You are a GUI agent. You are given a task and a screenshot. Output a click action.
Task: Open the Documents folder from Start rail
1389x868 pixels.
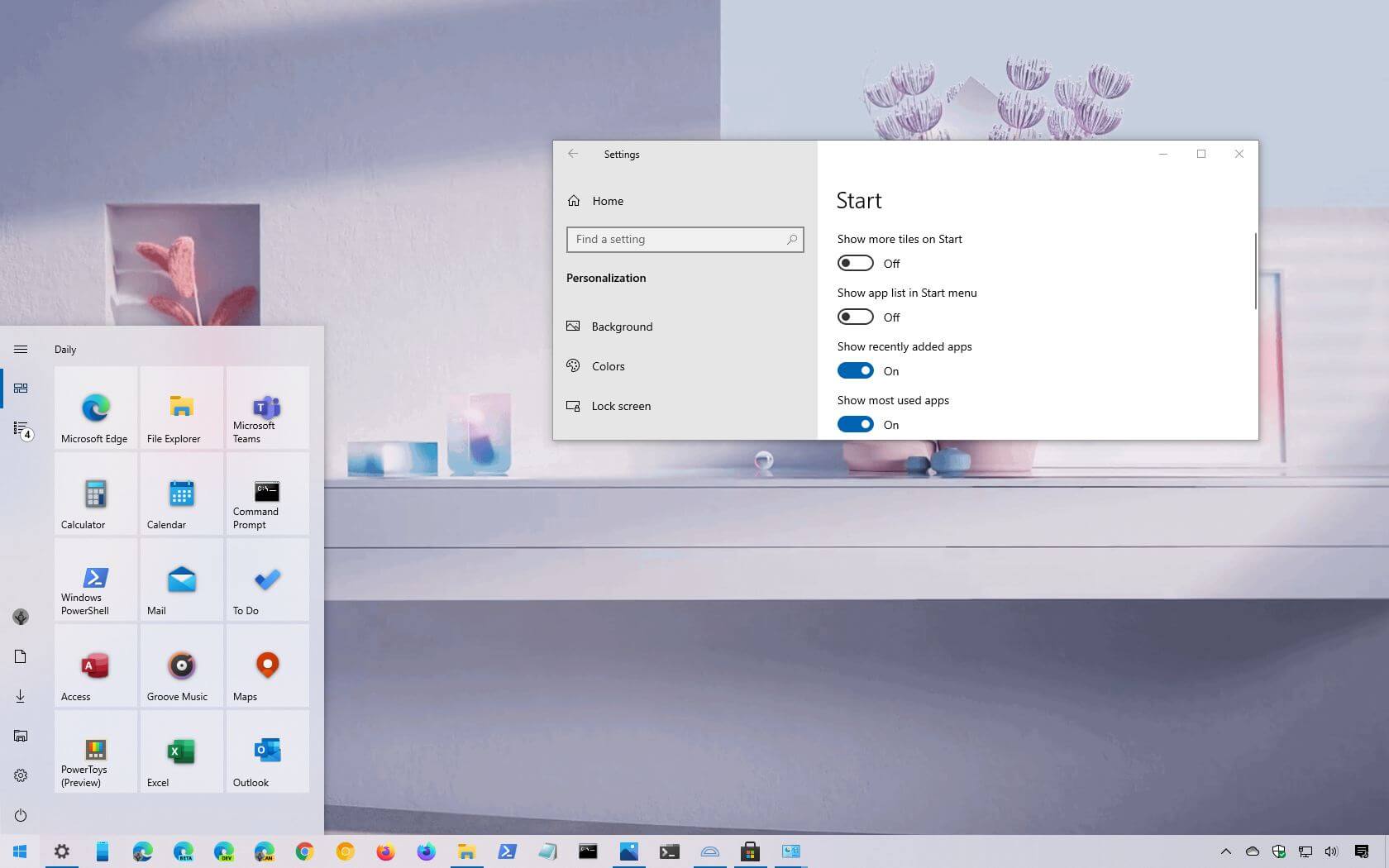pos(21,656)
